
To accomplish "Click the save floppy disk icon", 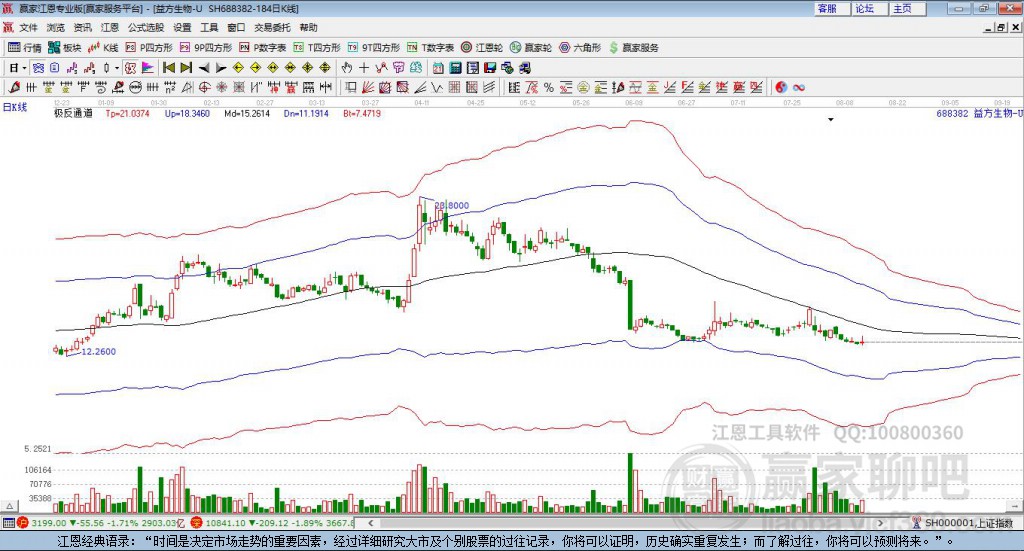I will (490, 68).
